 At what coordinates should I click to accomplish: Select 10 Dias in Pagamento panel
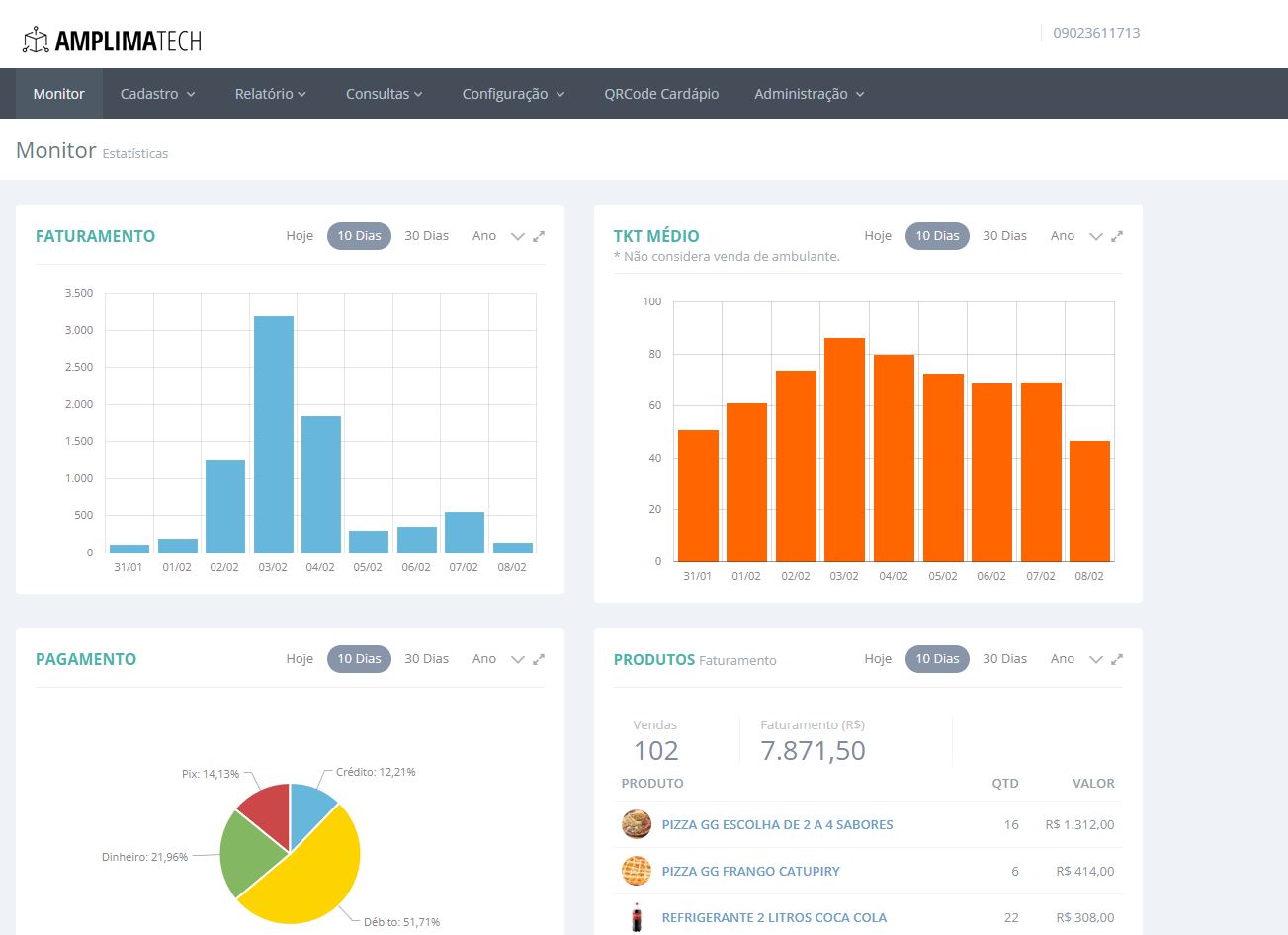point(359,659)
